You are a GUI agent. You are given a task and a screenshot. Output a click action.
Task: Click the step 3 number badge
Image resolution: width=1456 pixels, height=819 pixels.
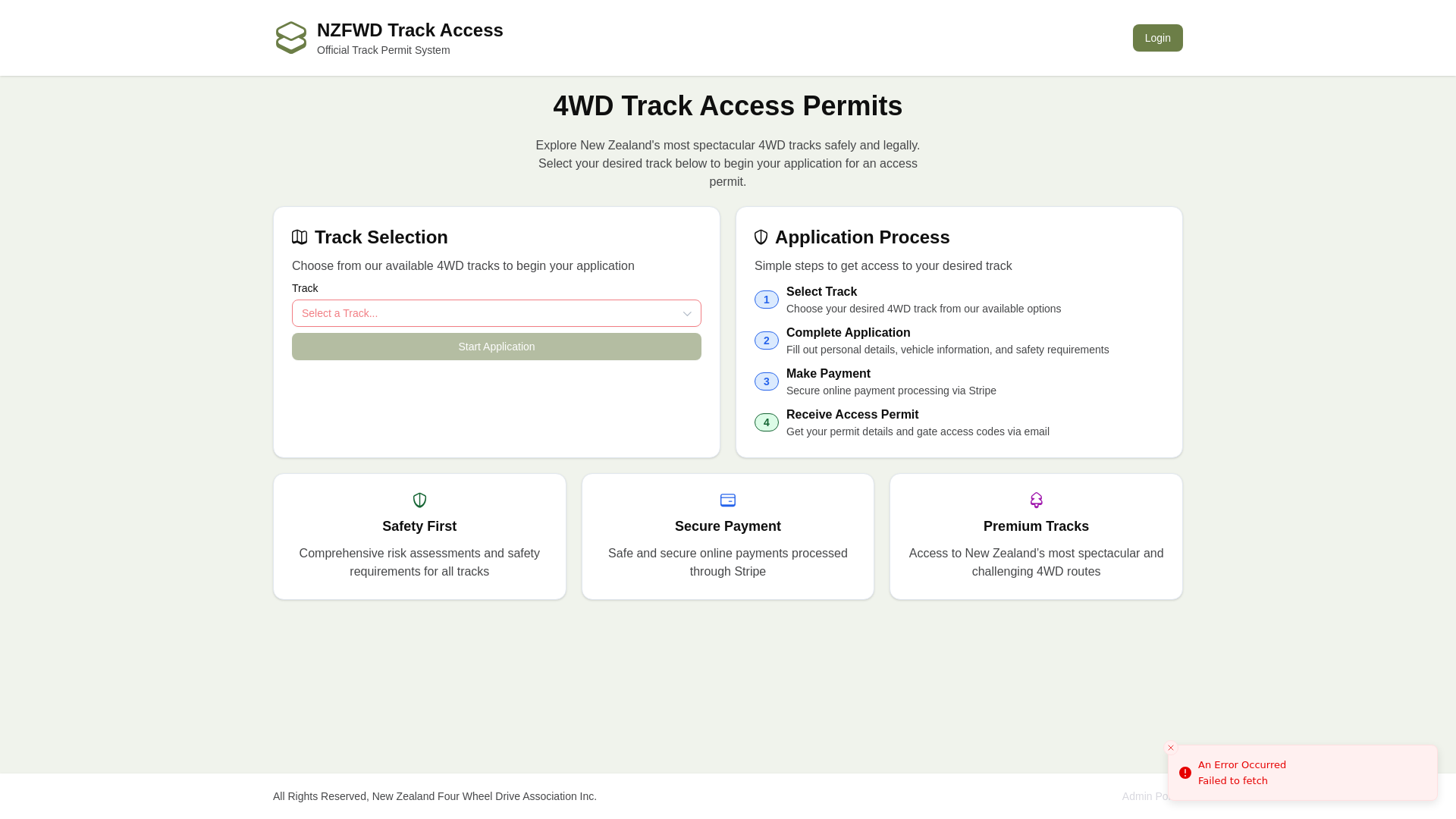pyautogui.click(x=767, y=381)
